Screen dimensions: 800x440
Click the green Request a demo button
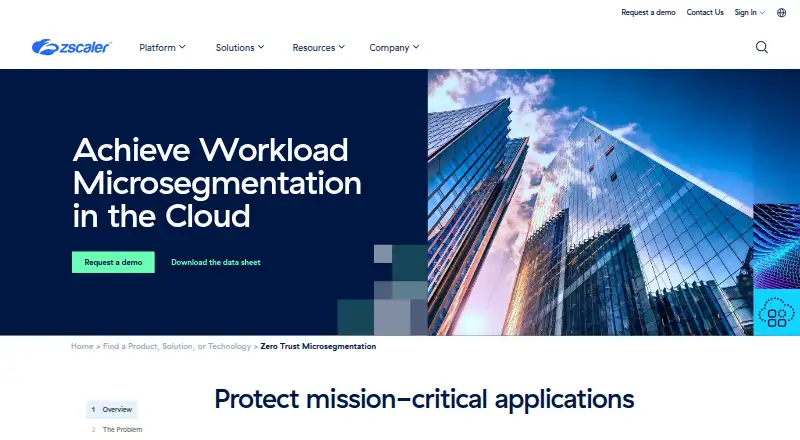[113, 262]
